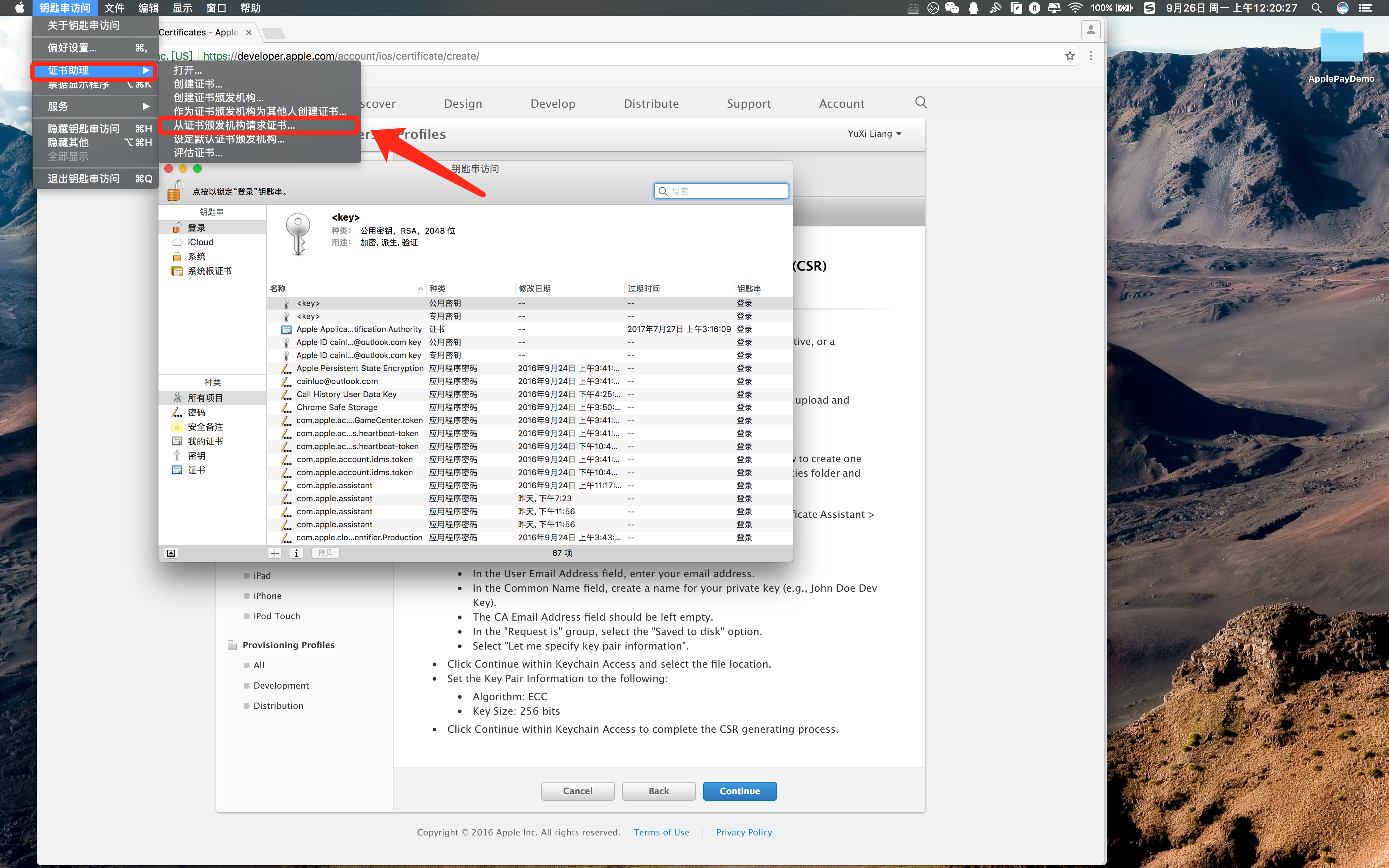This screenshot has width=1389, height=868.
Task: Select the 我的证书 category
Action: (205, 442)
